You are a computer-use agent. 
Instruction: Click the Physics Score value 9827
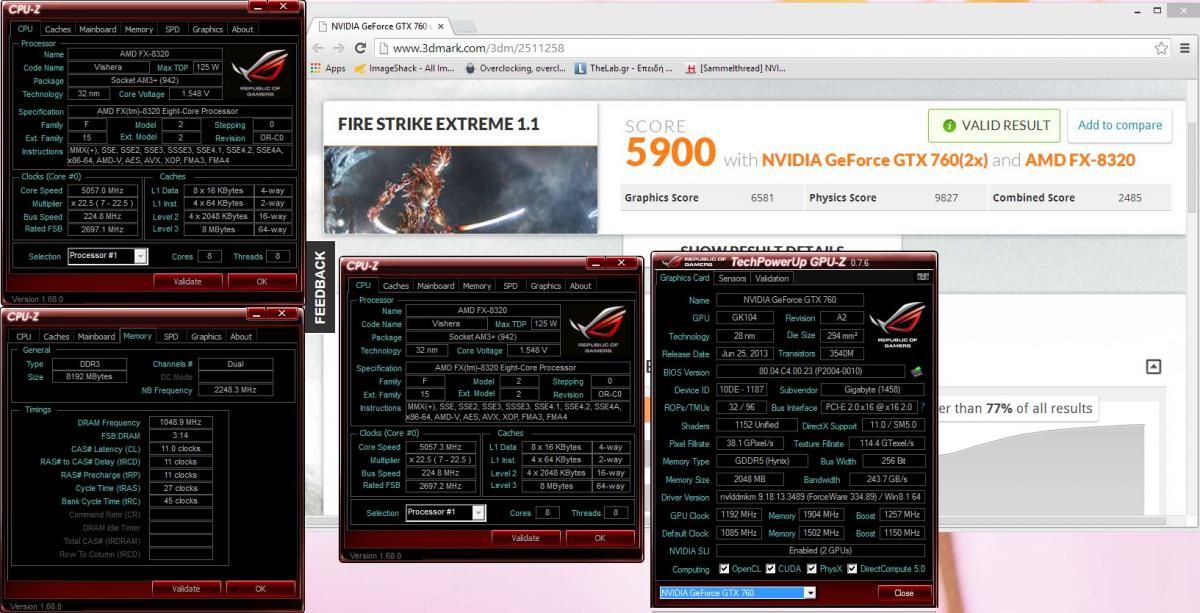point(946,198)
